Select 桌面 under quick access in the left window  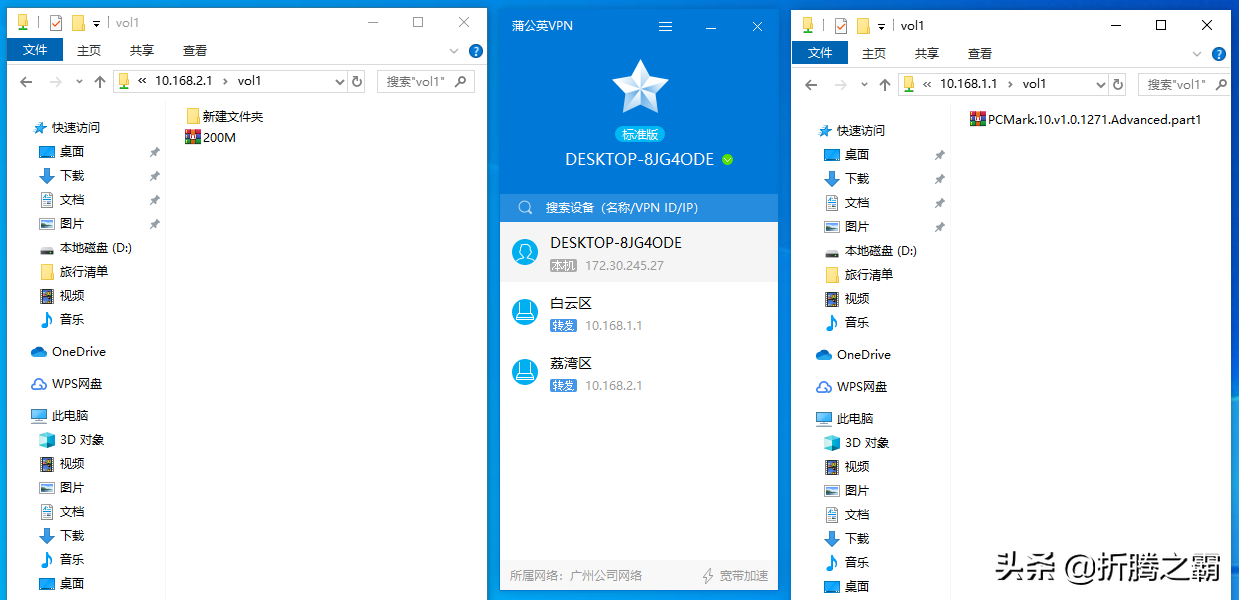pyautogui.click(x=71, y=152)
